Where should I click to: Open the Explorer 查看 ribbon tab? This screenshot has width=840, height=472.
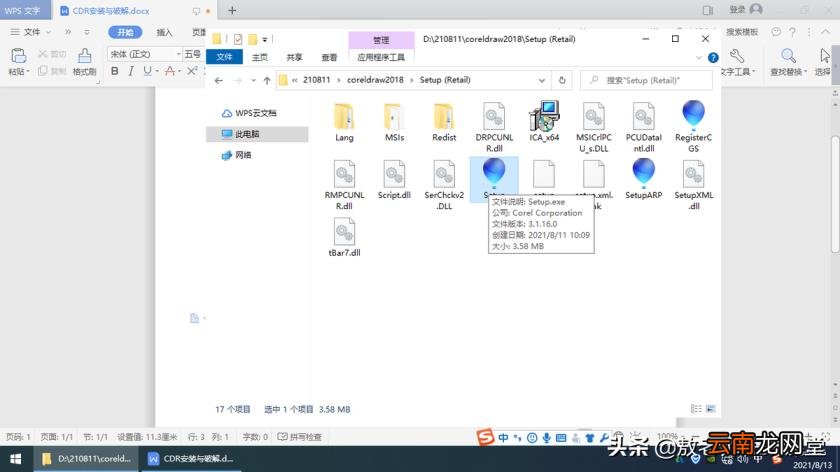[329, 57]
